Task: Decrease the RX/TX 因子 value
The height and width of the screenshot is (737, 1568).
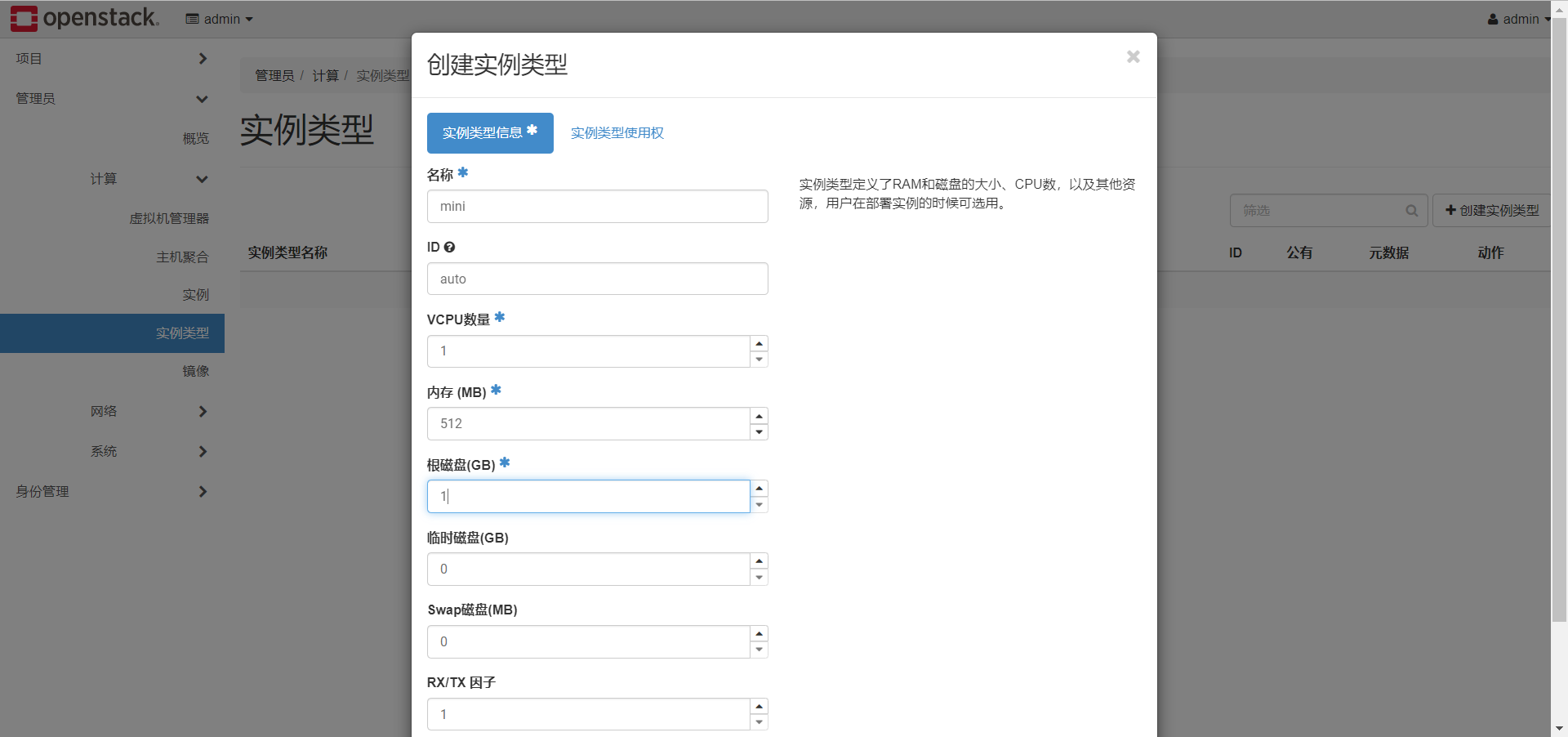Action: (759, 722)
